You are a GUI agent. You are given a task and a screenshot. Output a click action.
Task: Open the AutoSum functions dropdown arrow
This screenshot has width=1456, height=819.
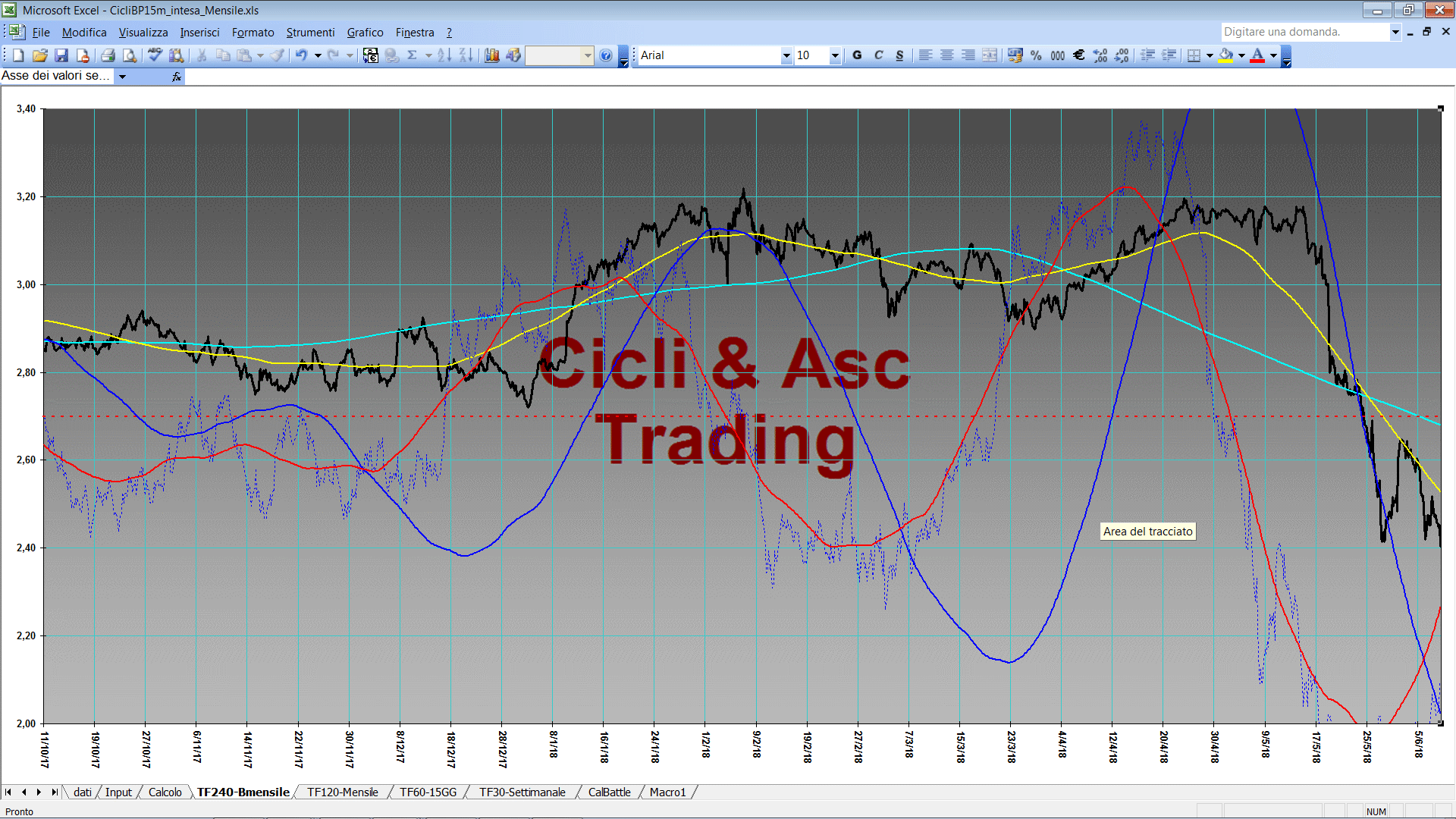pyautogui.click(x=428, y=55)
